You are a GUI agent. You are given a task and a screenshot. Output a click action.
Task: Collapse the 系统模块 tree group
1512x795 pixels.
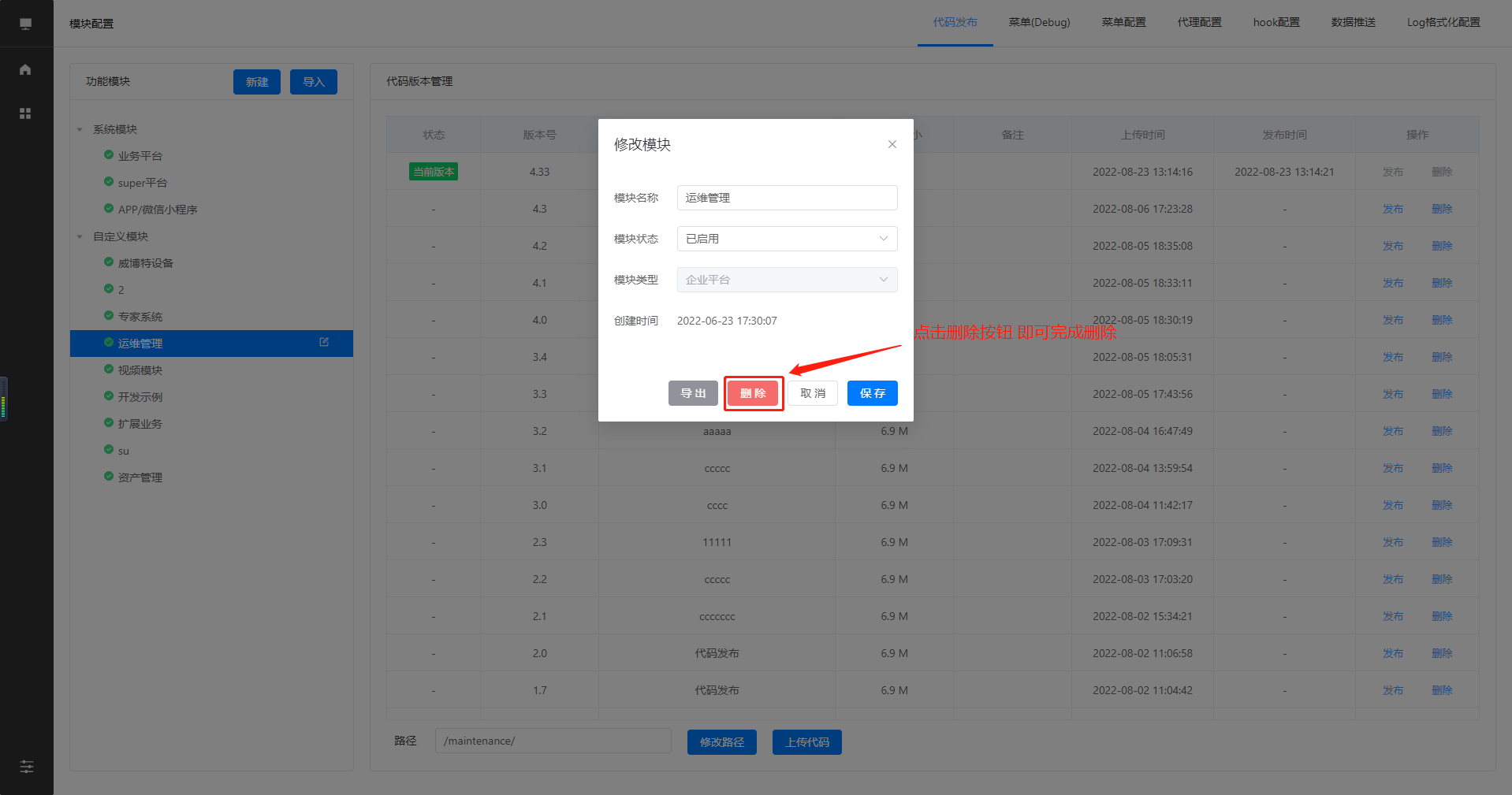[x=80, y=129]
